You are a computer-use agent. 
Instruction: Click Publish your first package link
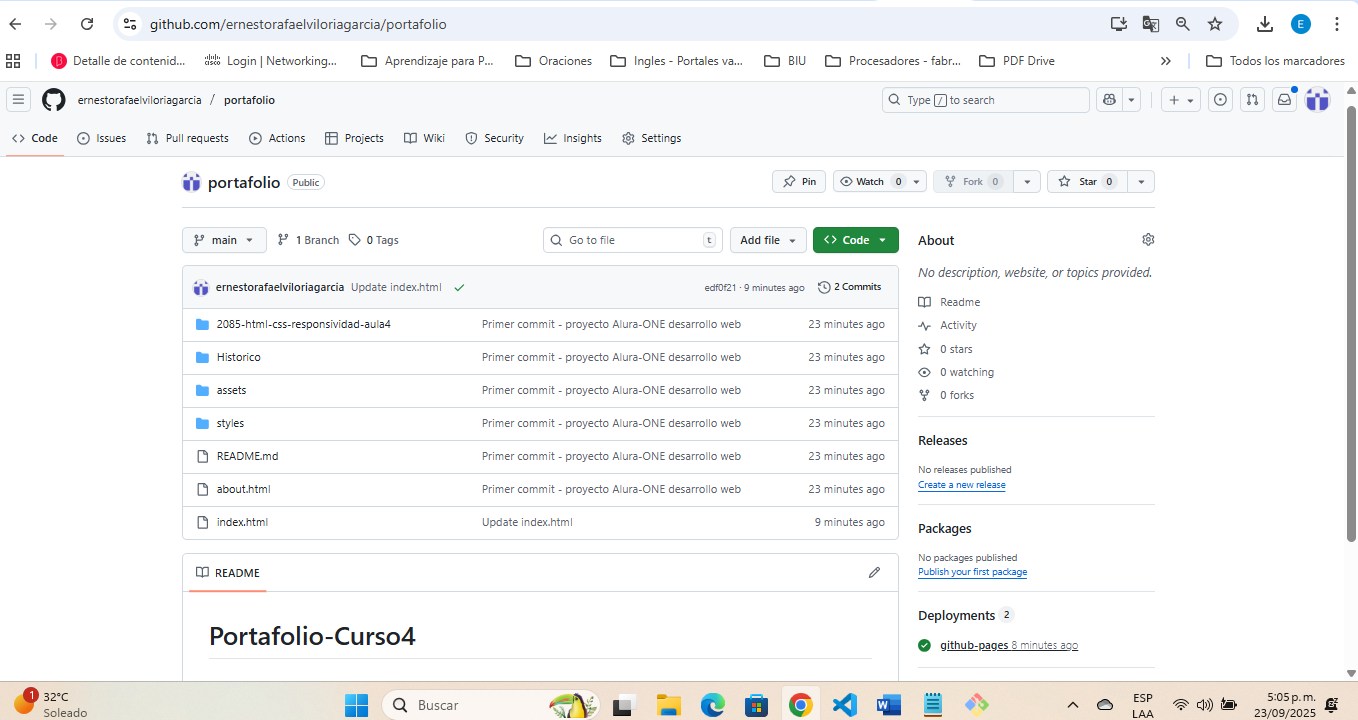pyautogui.click(x=972, y=572)
